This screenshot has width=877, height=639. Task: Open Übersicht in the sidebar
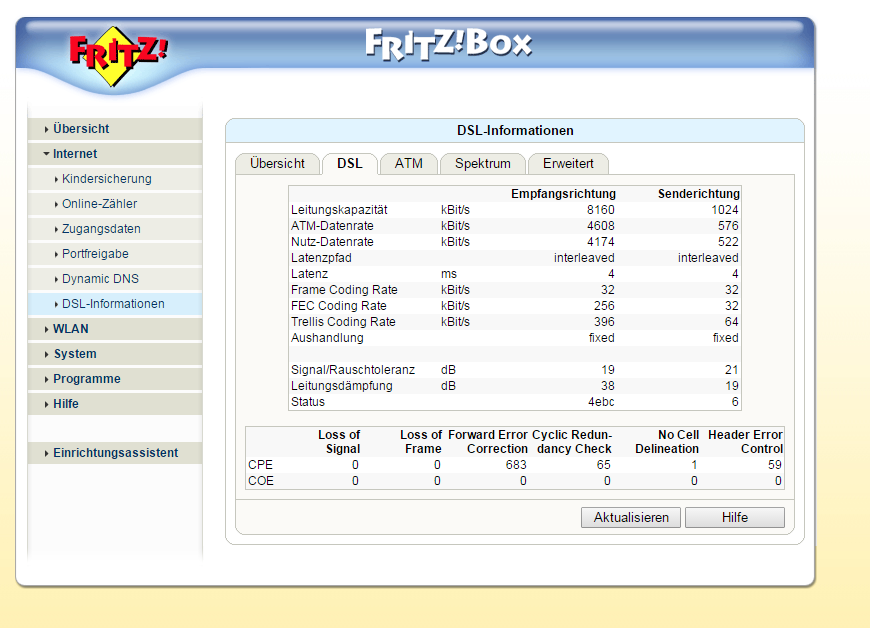coord(81,129)
